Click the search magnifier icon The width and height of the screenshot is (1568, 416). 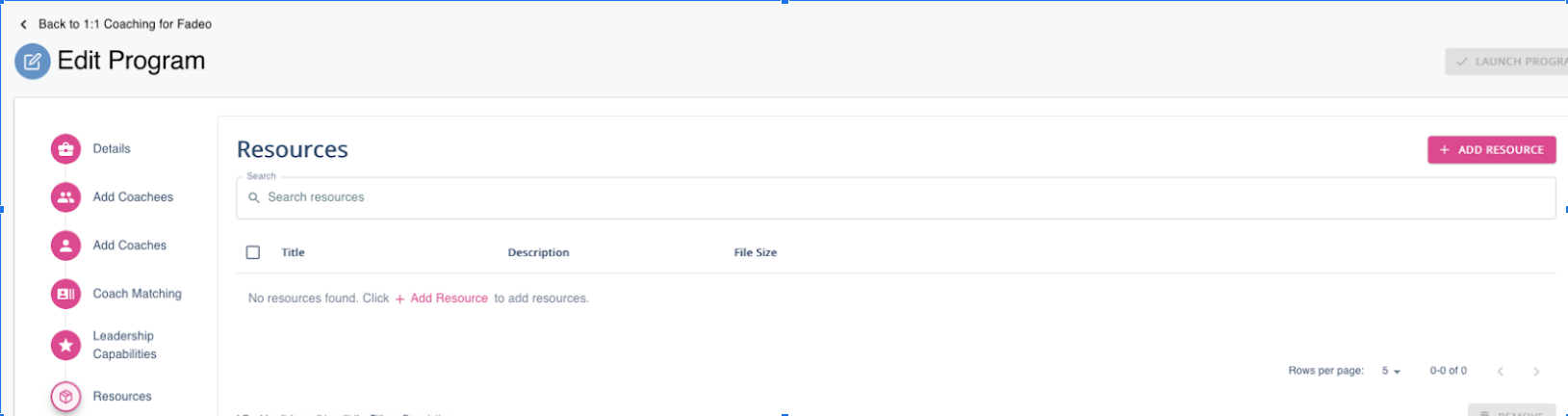pos(254,197)
